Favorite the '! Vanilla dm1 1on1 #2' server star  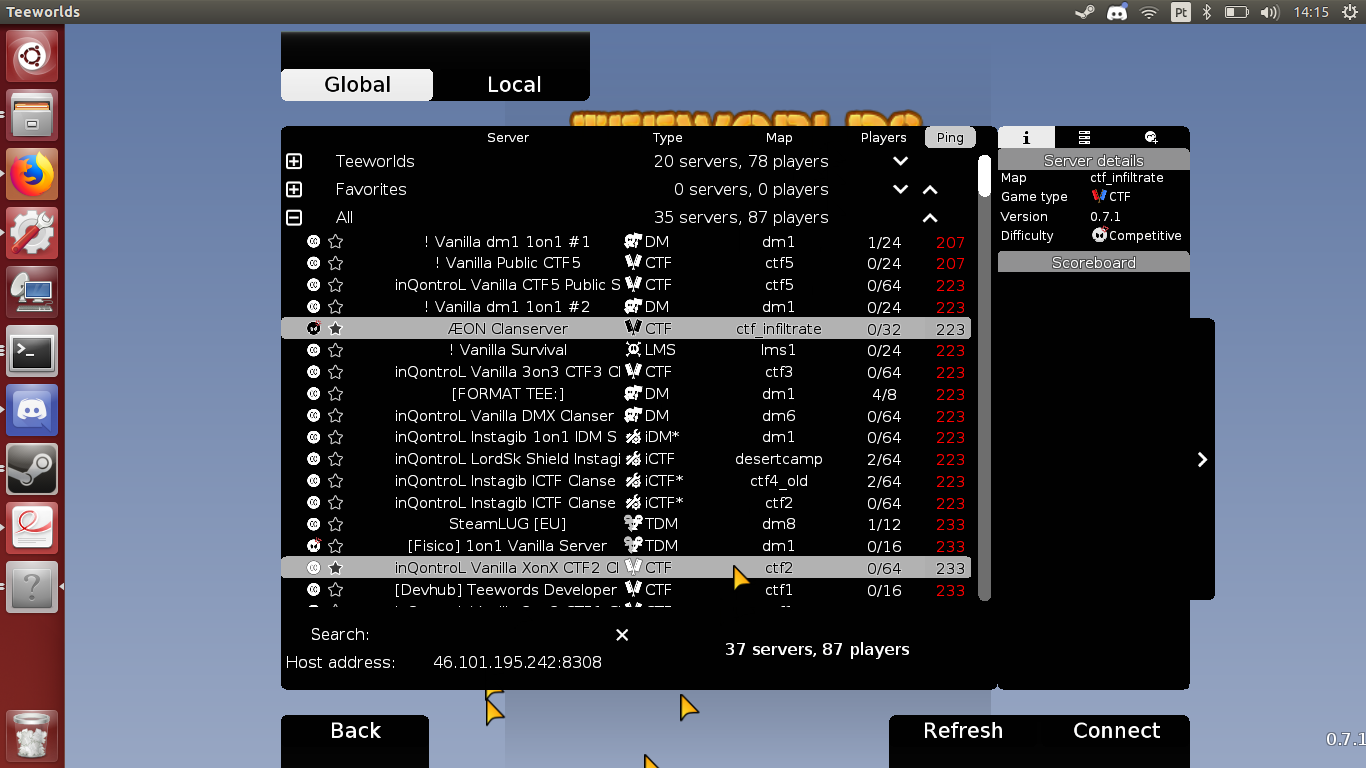tap(336, 307)
